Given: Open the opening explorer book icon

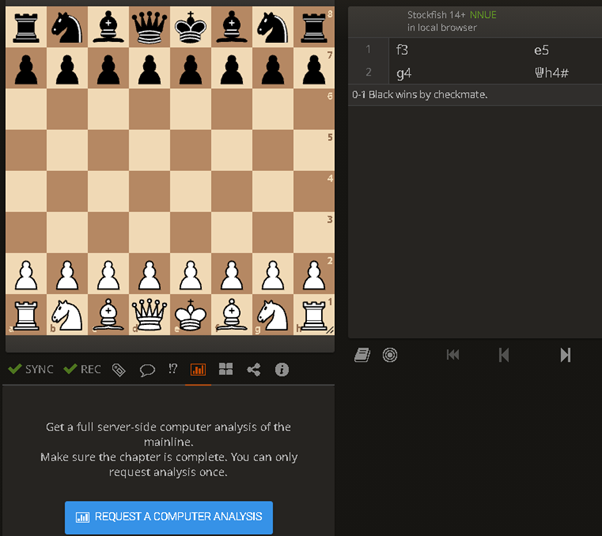Looking at the screenshot, I should coord(362,355).
